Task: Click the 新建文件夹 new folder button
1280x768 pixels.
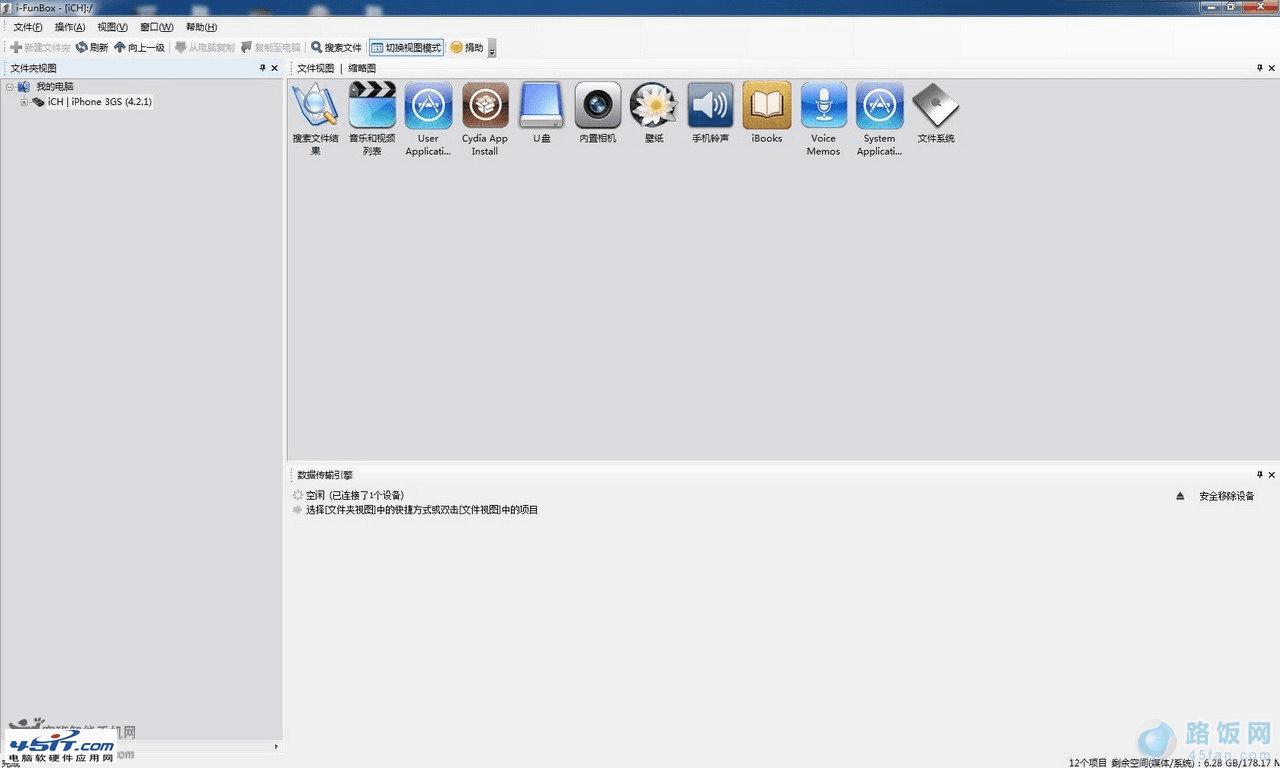Action: coord(40,47)
